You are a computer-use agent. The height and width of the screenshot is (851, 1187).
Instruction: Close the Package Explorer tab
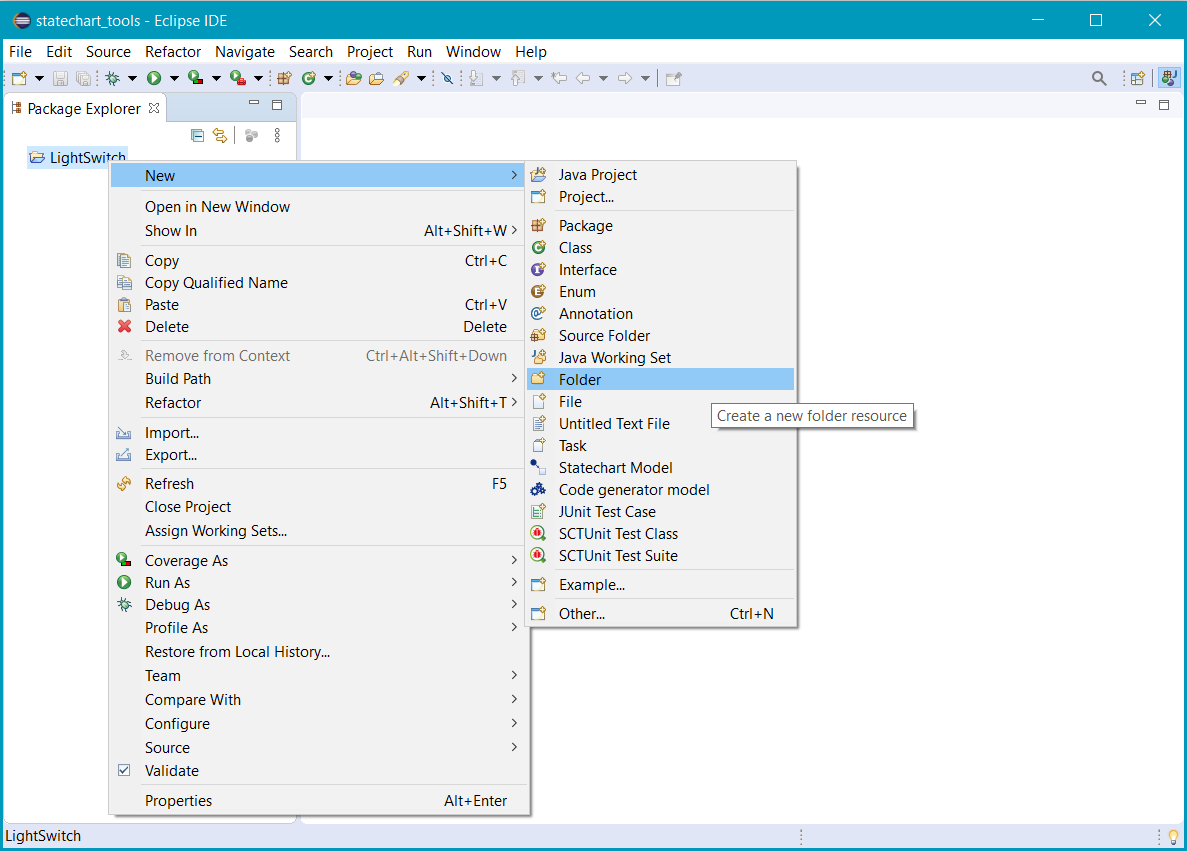[x=154, y=108]
